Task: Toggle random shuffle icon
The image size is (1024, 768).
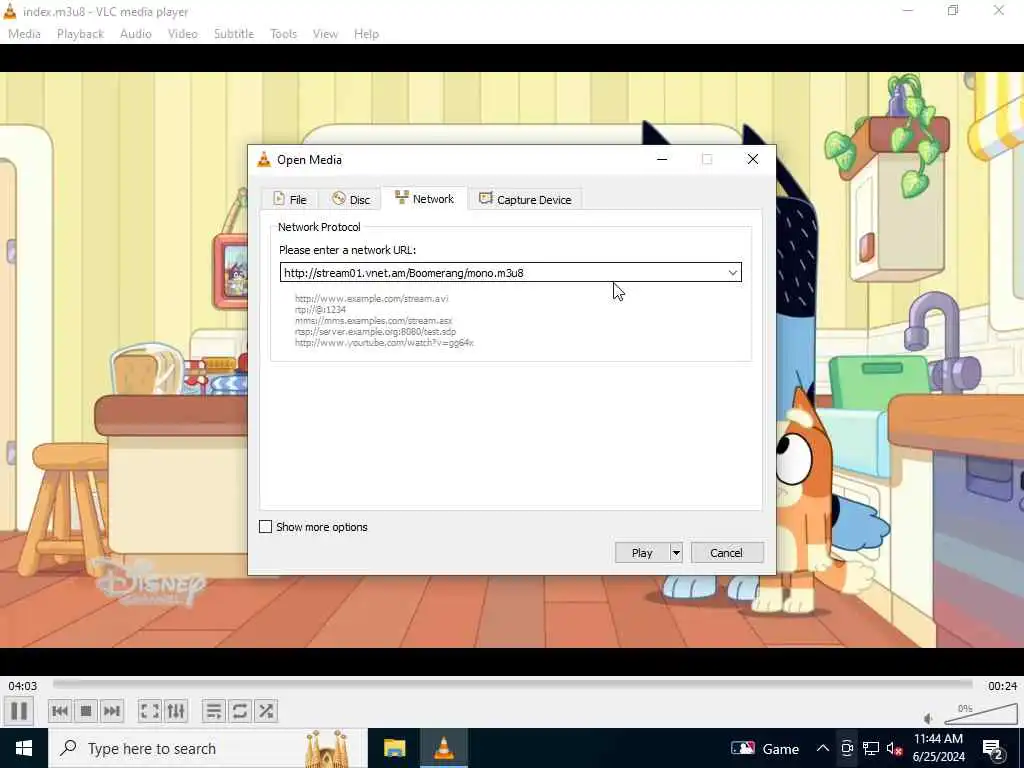Action: [266, 711]
